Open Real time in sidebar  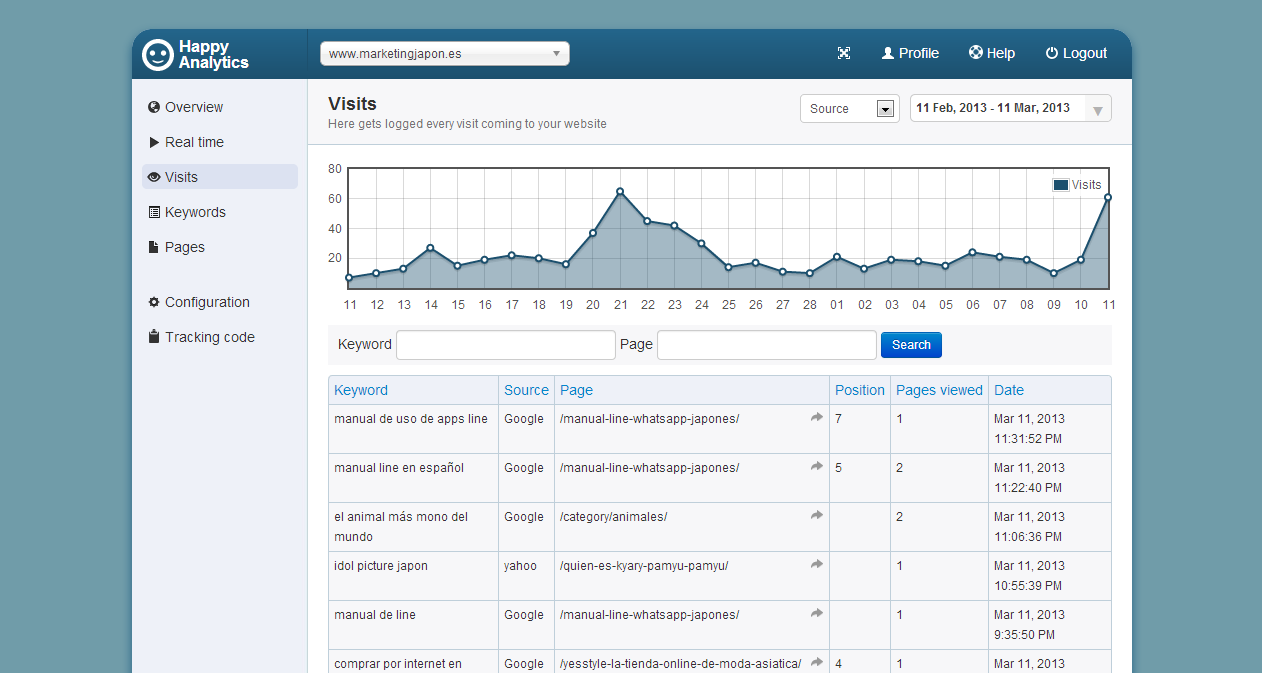pos(194,142)
